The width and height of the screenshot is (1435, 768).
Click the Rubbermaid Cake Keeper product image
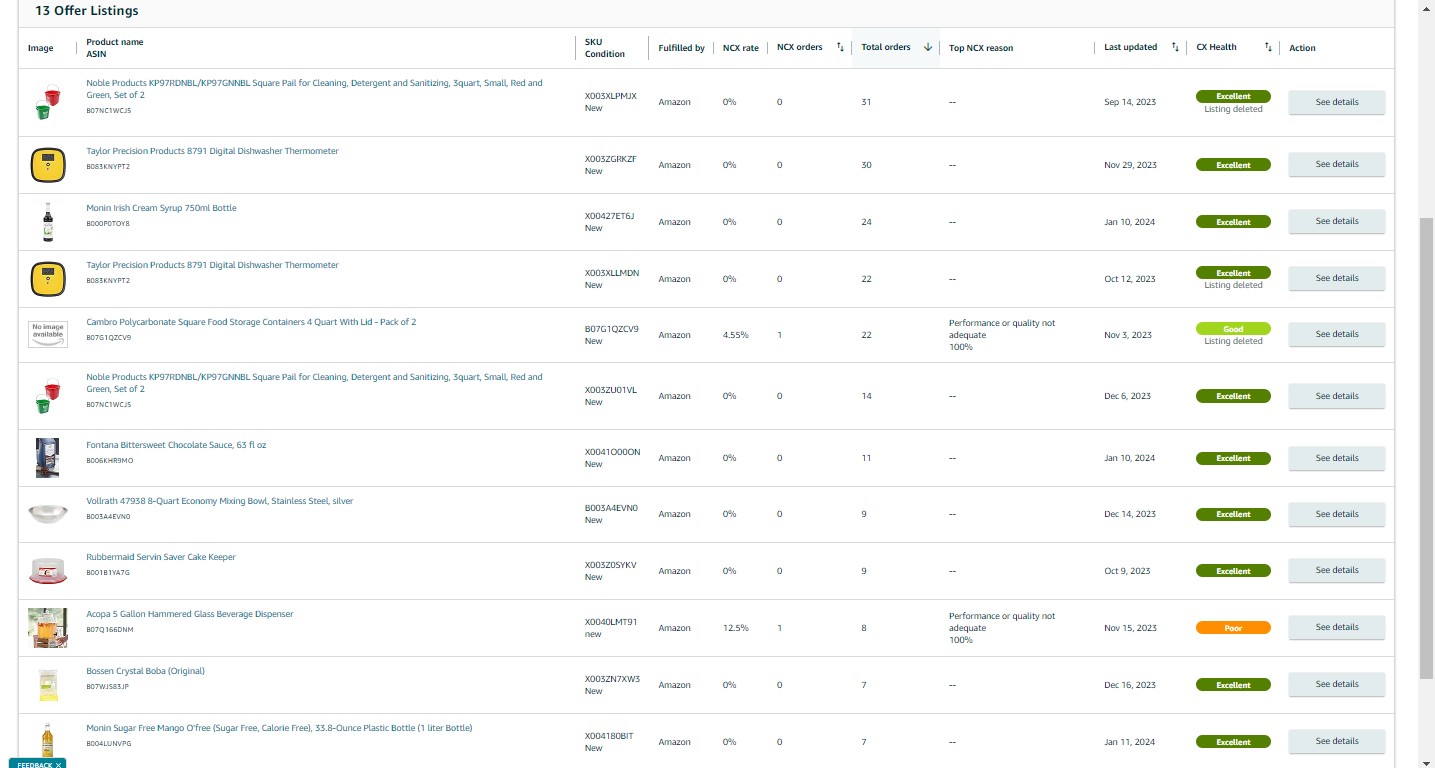(x=47, y=570)
